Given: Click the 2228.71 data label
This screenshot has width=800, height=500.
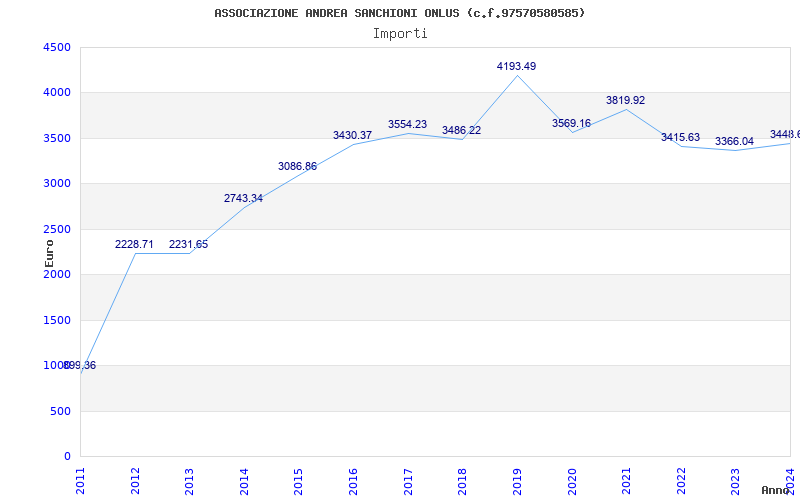Looking at the screenshot, I should pyautogui.click(x=134, y=245).
